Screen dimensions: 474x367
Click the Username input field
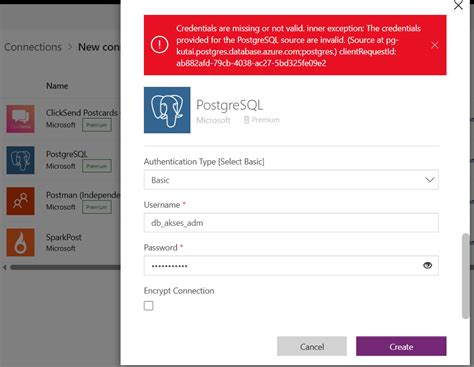(x=291, y=223)
